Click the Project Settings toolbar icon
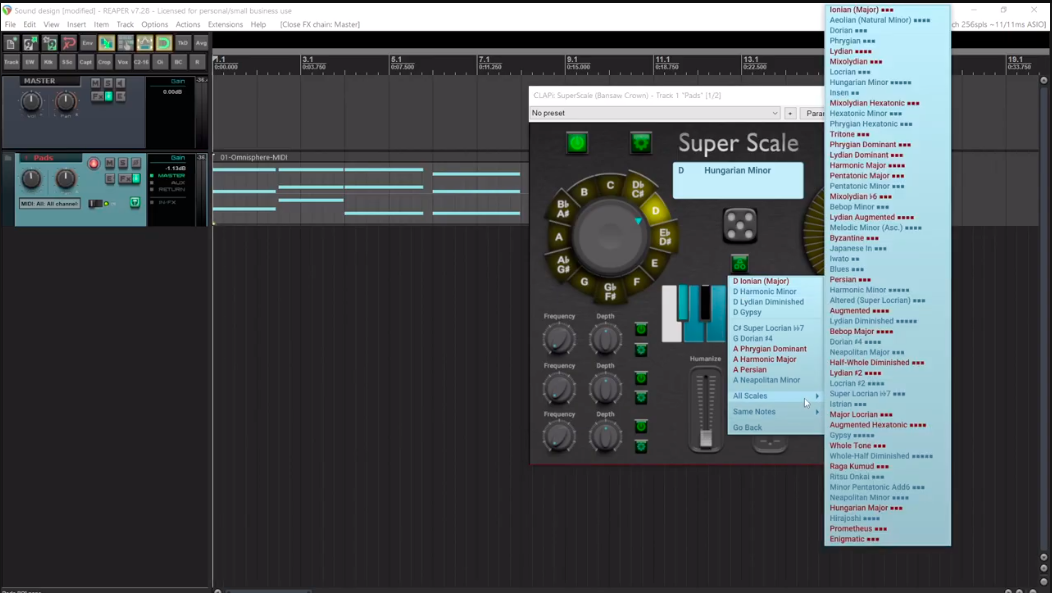Screen dimensions: 1052x593 point(50,43)
